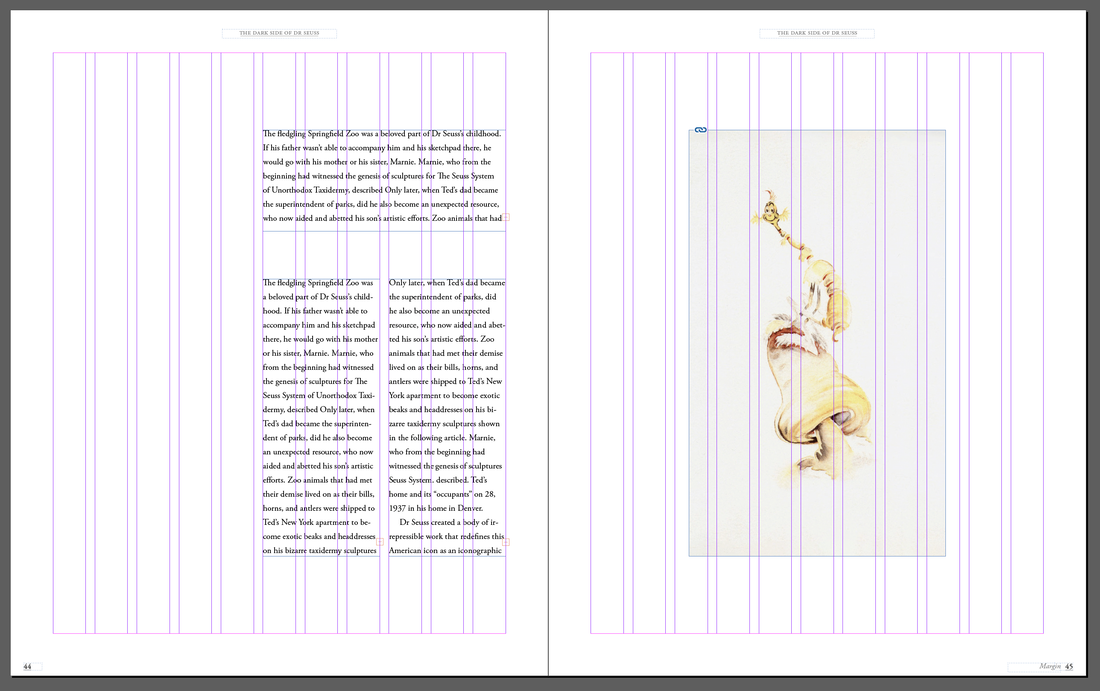
Task: Click page number 45 in the footer
Action: [1069, 666]
